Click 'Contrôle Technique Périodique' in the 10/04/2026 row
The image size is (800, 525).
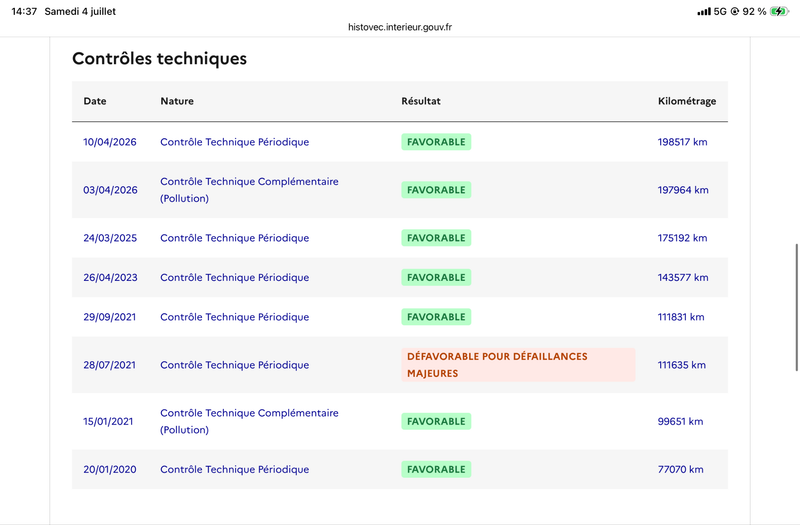[x=235, y=142]
